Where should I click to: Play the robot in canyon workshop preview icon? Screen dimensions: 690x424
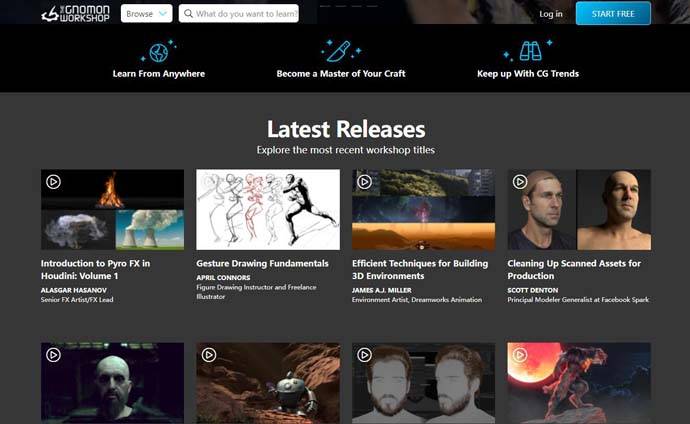pos(209,355)
